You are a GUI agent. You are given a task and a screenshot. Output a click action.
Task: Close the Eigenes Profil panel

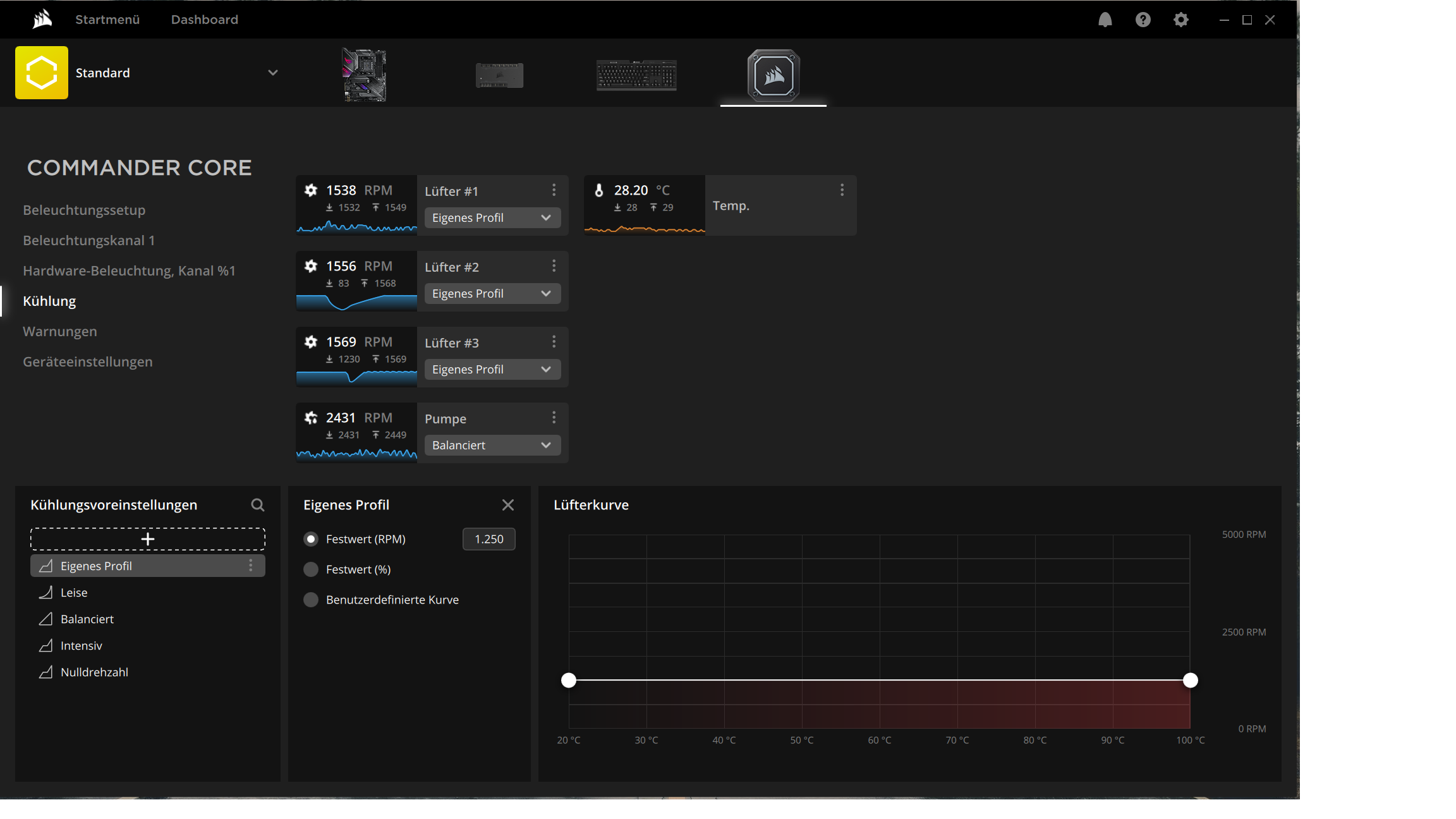coord(507,505)
